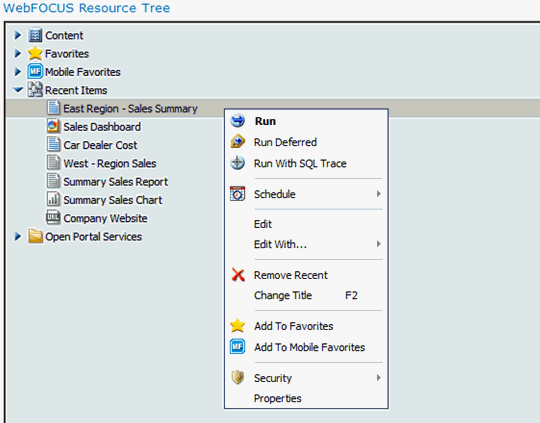This screenshot has height=423, width=540.
Task: Click the Schedule calendar icon
Action: 238,194
